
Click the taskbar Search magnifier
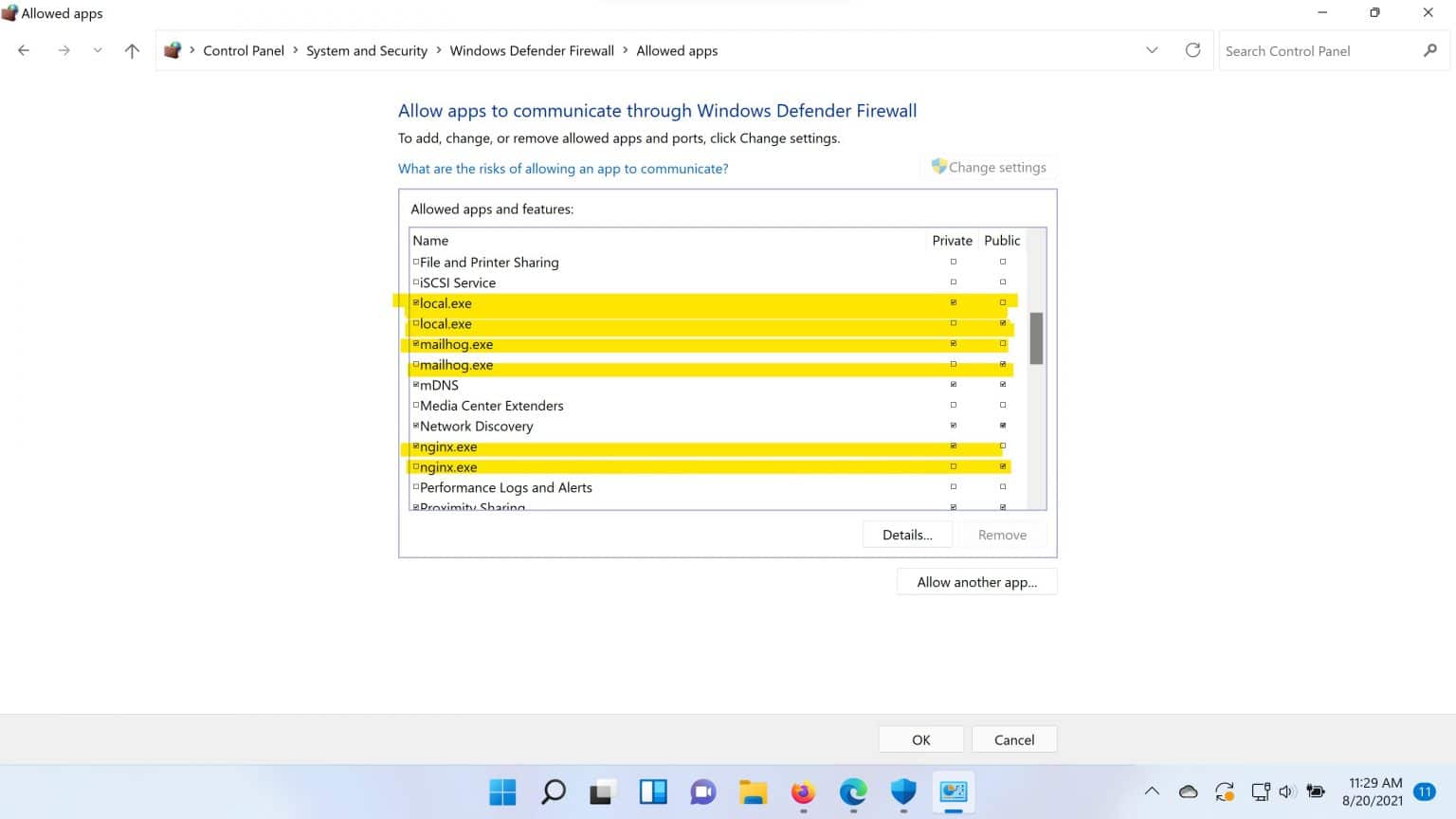553,792
